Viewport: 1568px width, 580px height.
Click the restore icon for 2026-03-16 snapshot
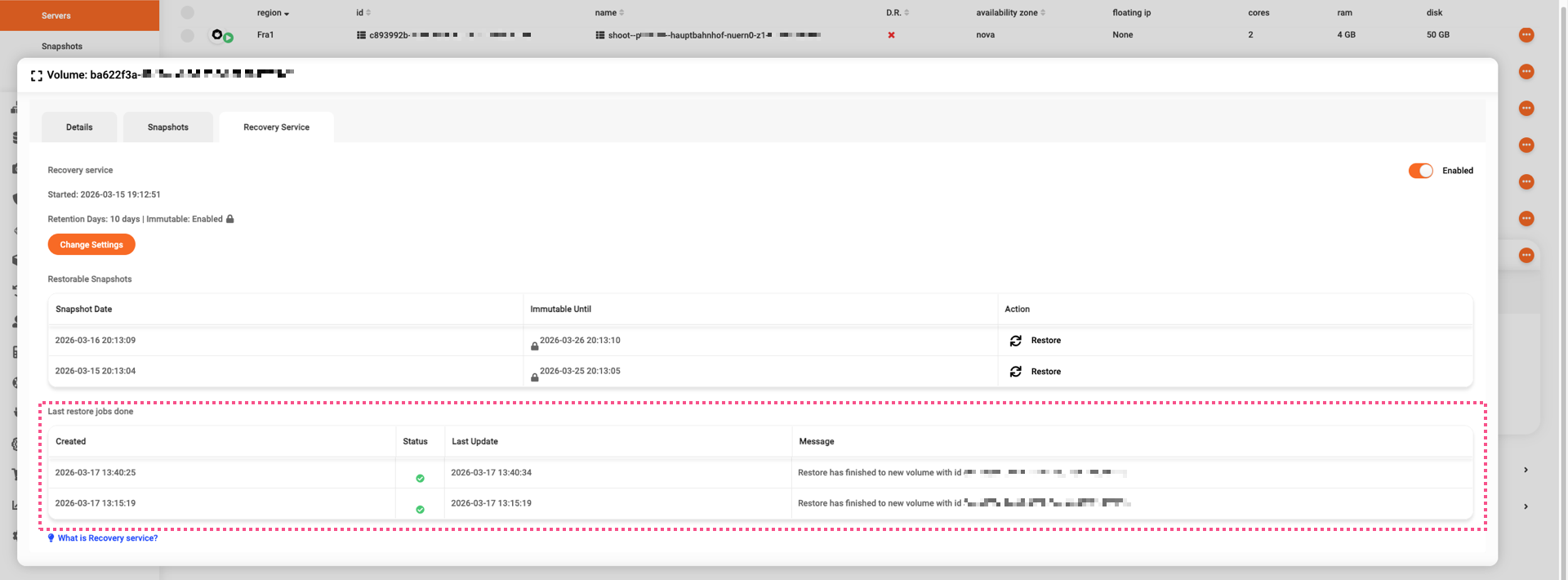point(1015,341)
